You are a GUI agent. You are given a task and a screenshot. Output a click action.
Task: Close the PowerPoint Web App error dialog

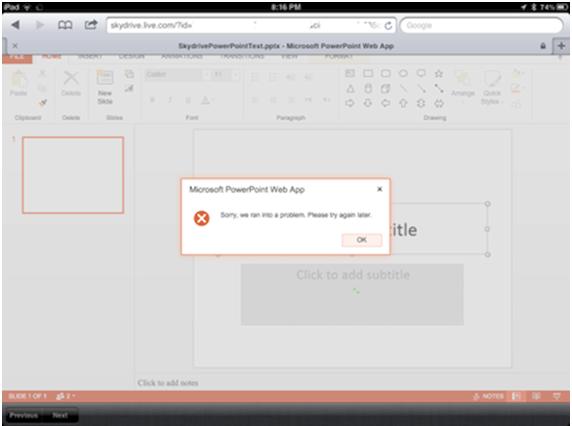point(379,189)
